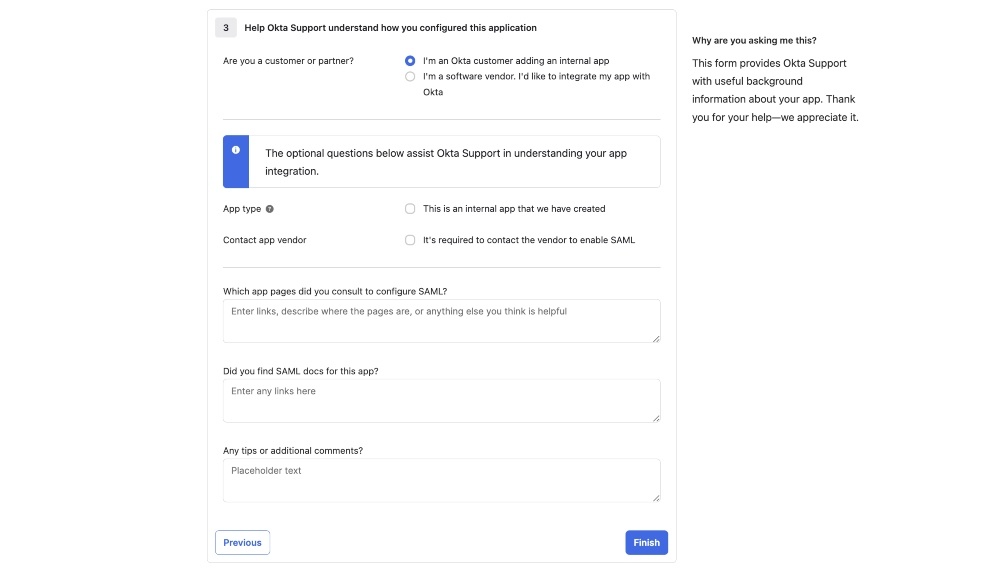Click the blue info icon in banner

pos(236,150)
